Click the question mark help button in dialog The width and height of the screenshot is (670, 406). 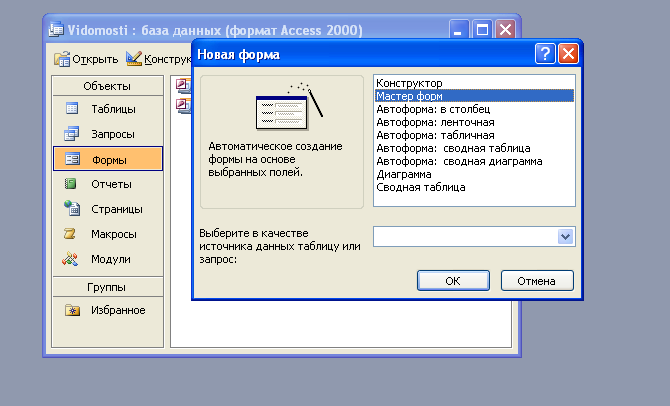(x=545, y=54)
